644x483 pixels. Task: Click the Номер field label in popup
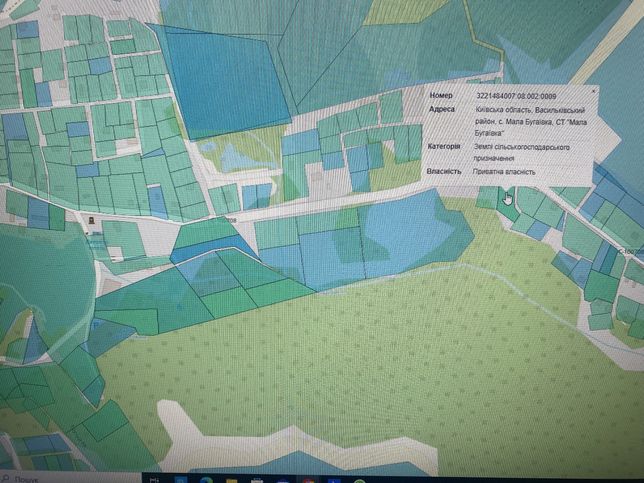point(441,95)
